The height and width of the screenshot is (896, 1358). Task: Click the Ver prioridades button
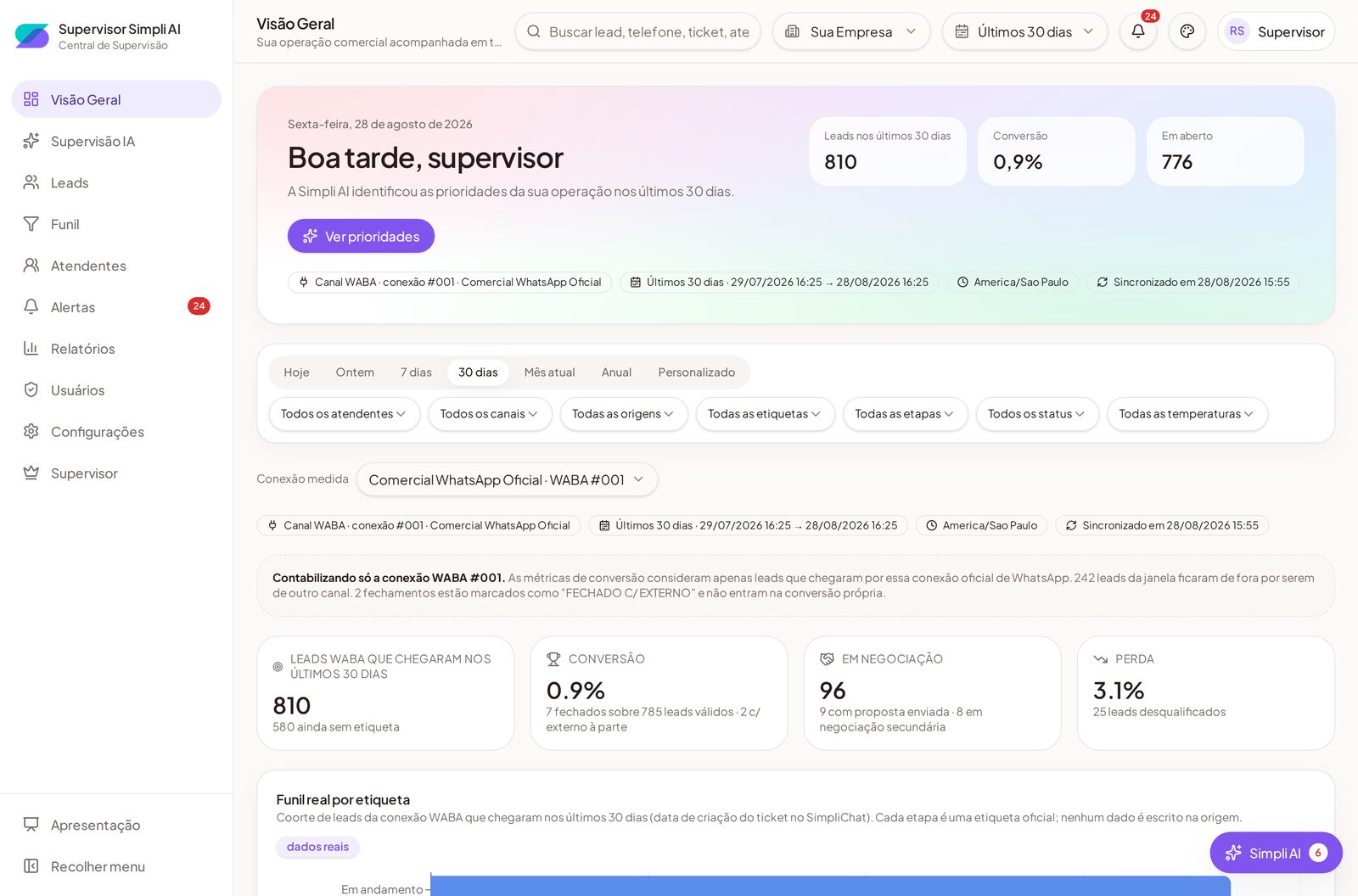click(361, 236)
